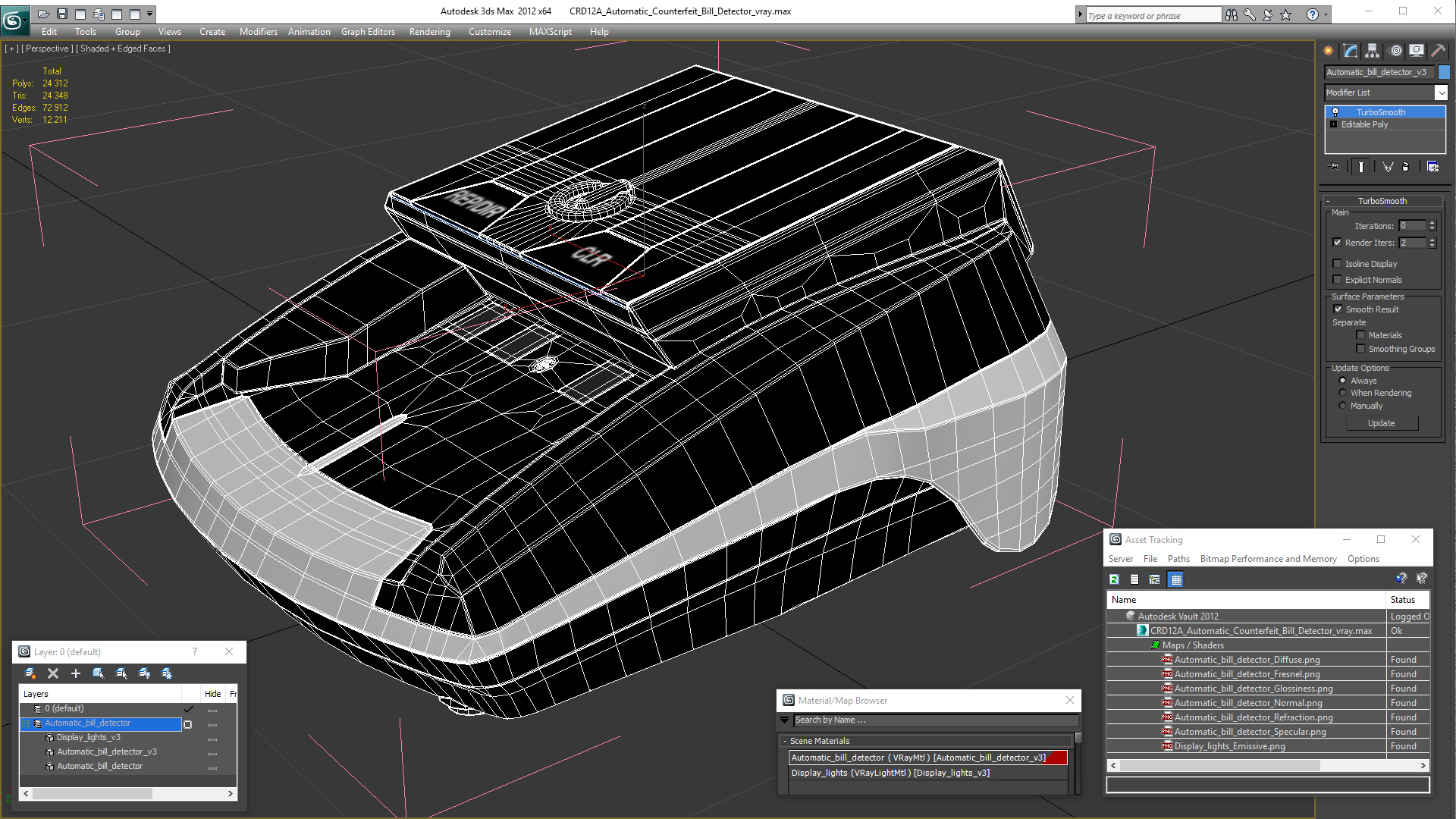Show status log in Asset Tracking

[x=1134, y=579]
